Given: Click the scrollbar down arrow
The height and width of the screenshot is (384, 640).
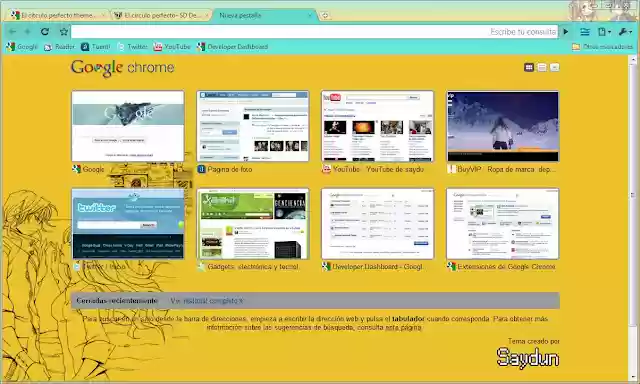Looking at the screenshot, I should (x=633, y=376).
